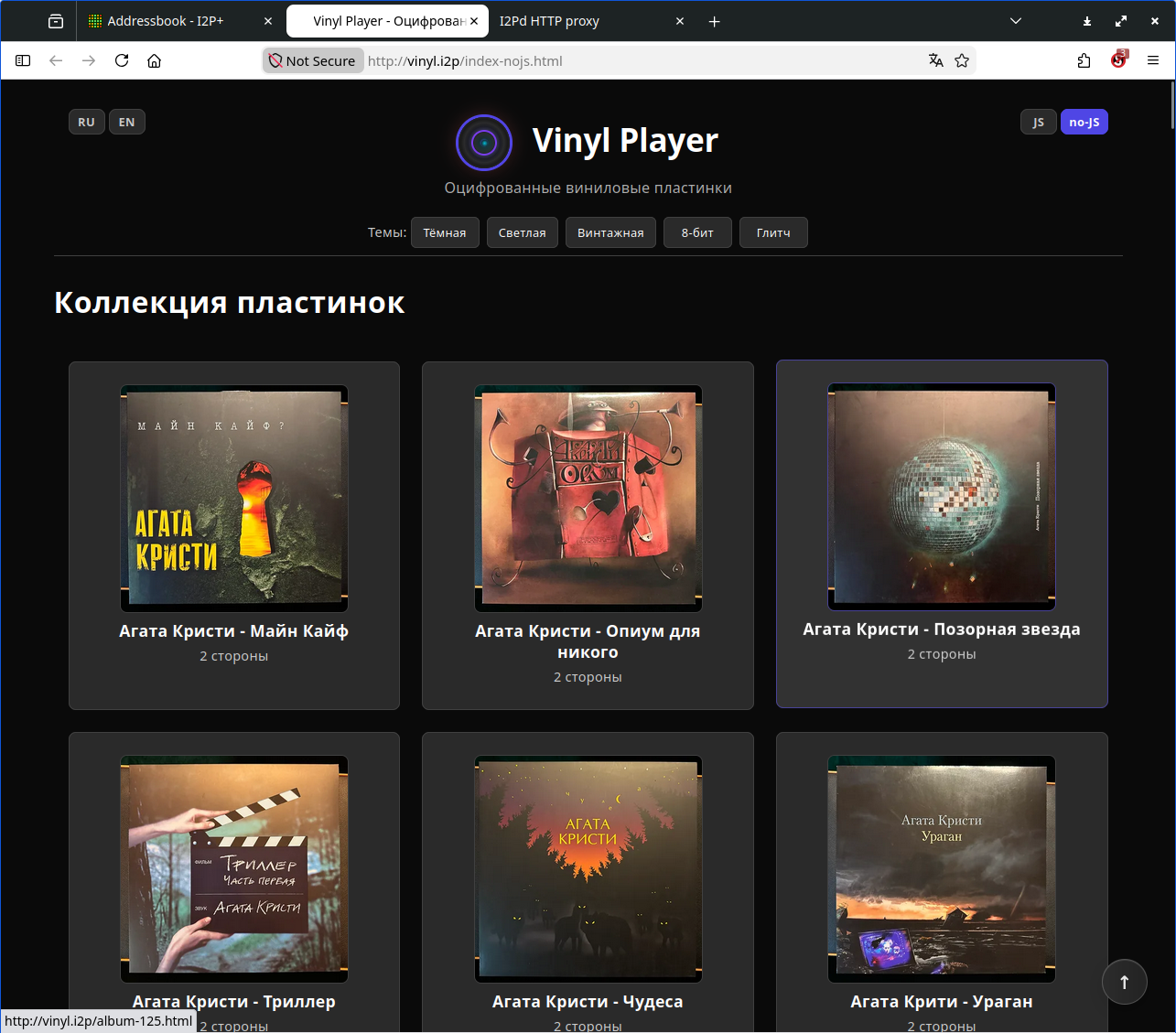Switch language to EN

(x=127, y=122)
